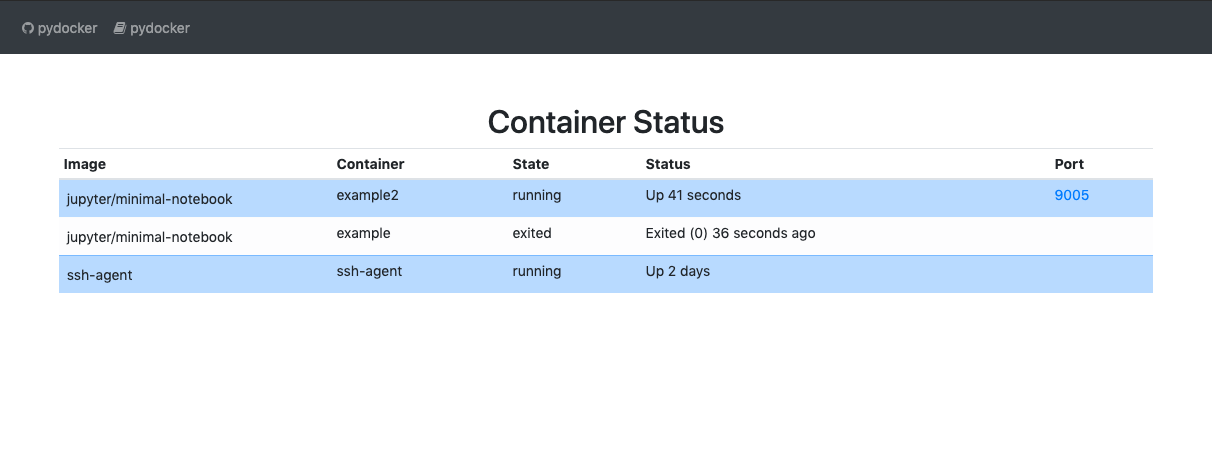Select the container name cell reading exactly example

point(363,233)
